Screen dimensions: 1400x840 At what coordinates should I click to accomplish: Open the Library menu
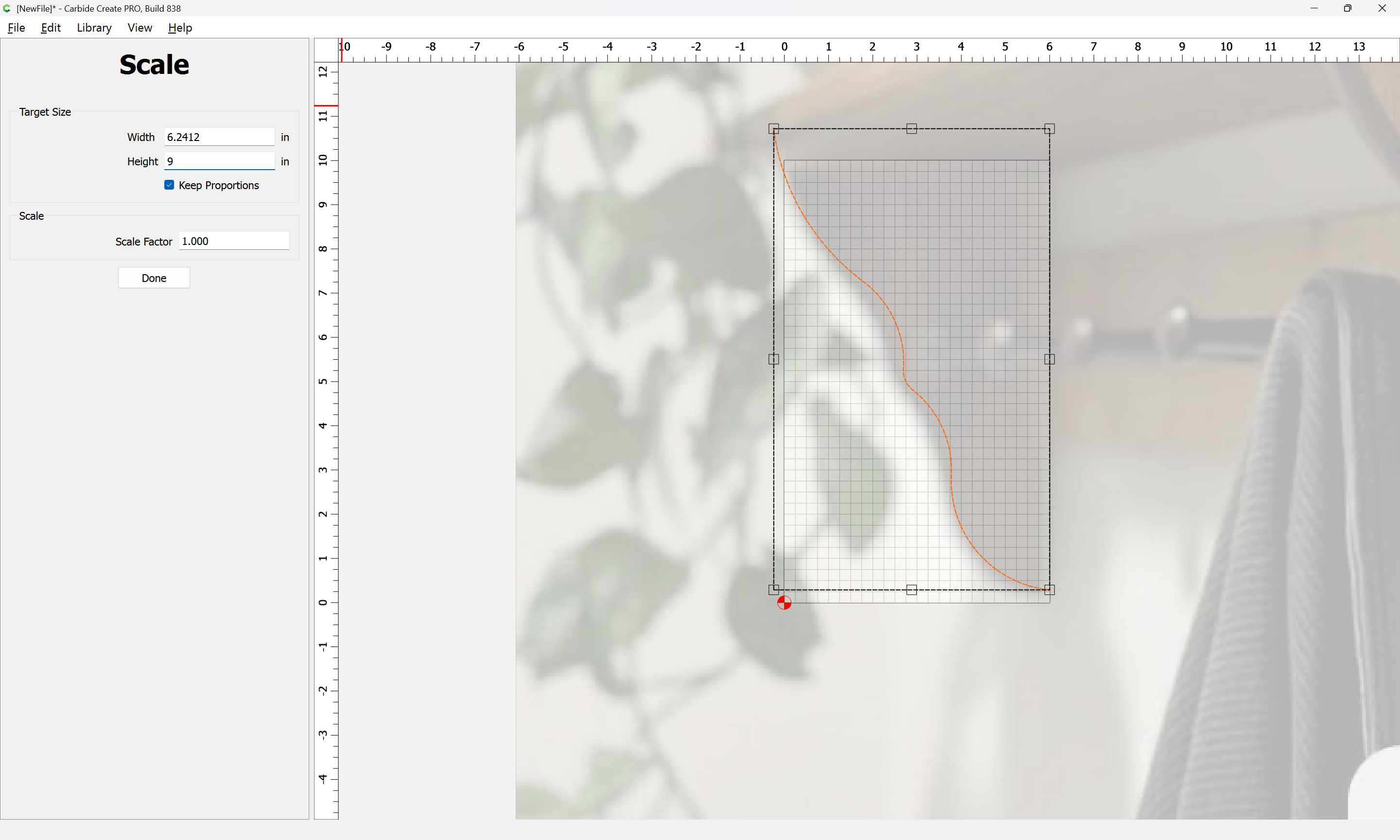point(94,28)
